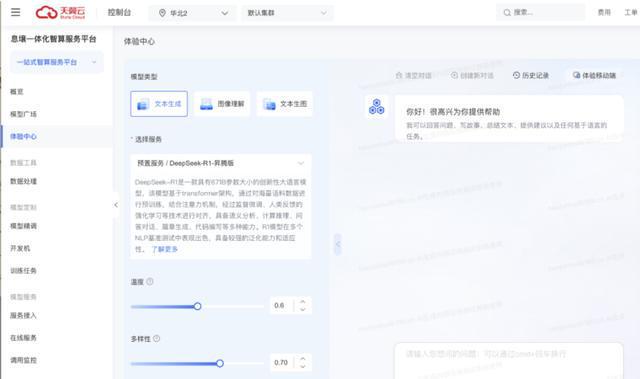Viewport: 640px width, 379px height.
Task: Click the diversity value field 0.70
Action: [282, 362]
